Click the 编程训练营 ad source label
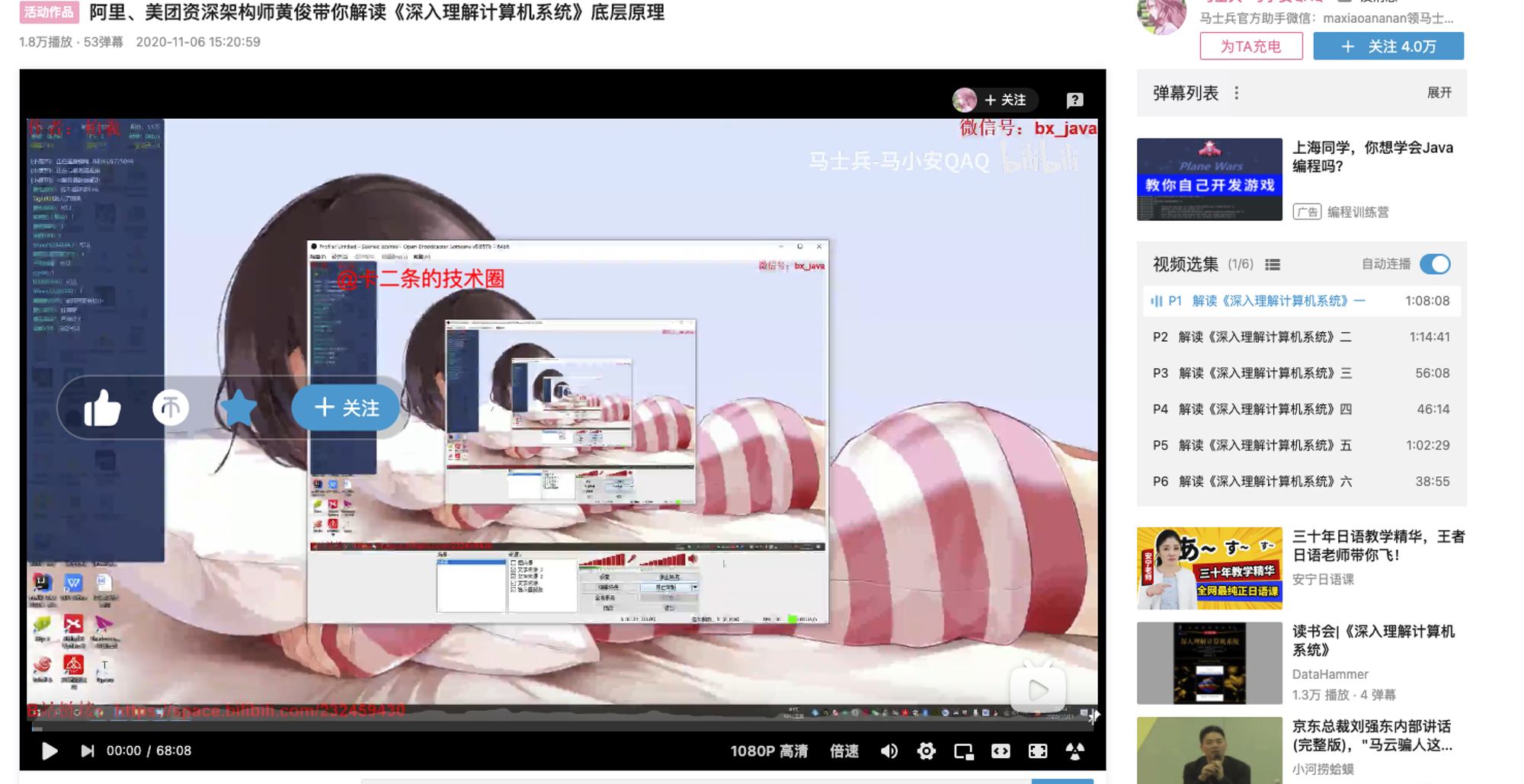Image resolution: width=1524 pixels, height=784 pixels. pyautogui.click(x=1358, y=212)
